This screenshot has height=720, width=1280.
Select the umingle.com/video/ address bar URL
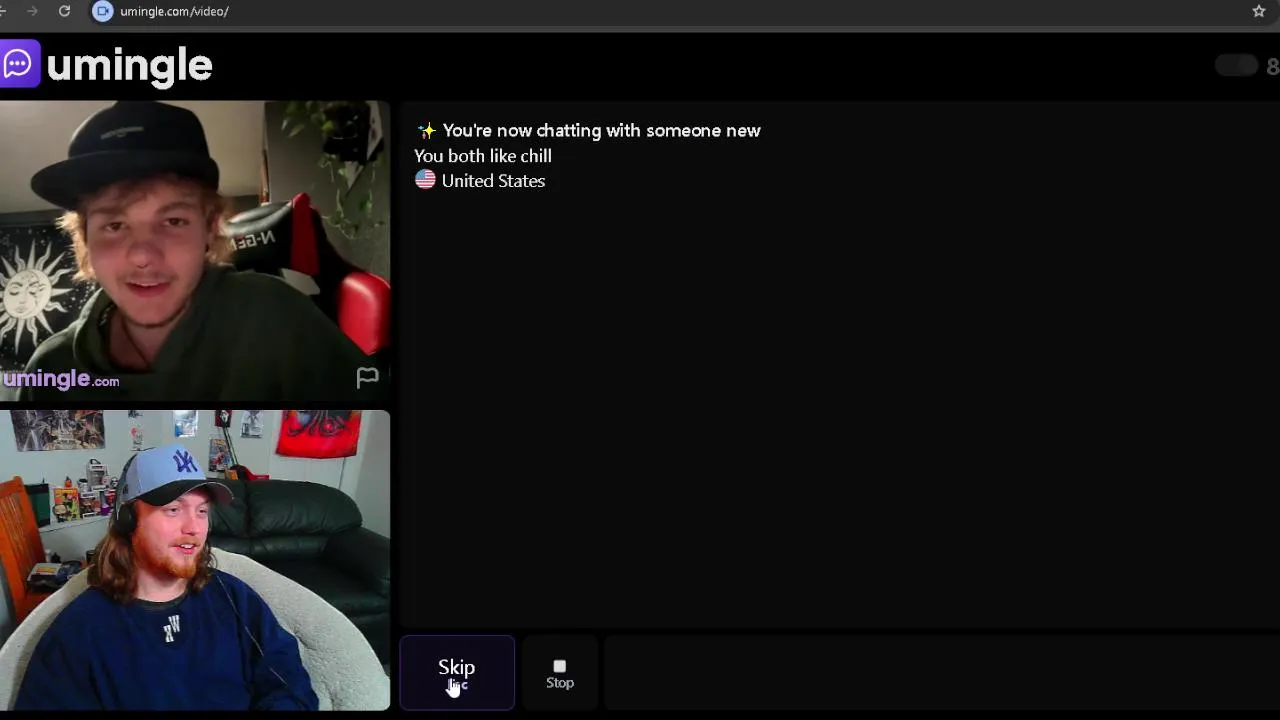pyautogui.click(x=174, y=11)
